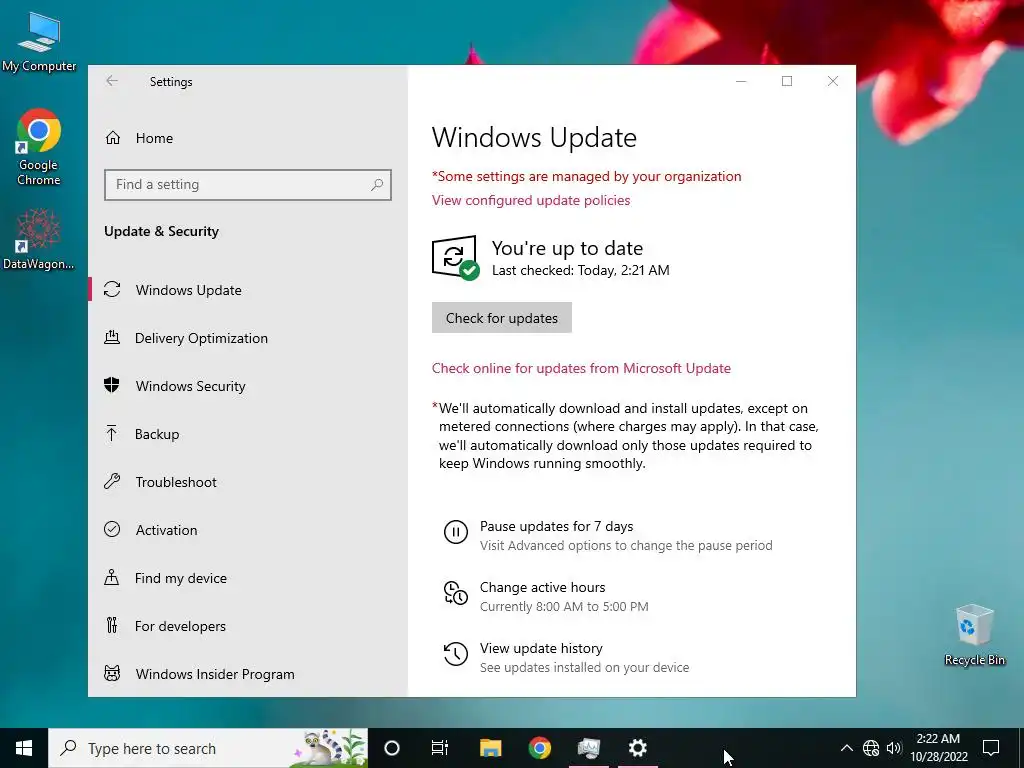
Task: Show hidden tray icons chevron
Action: [846, 748]
